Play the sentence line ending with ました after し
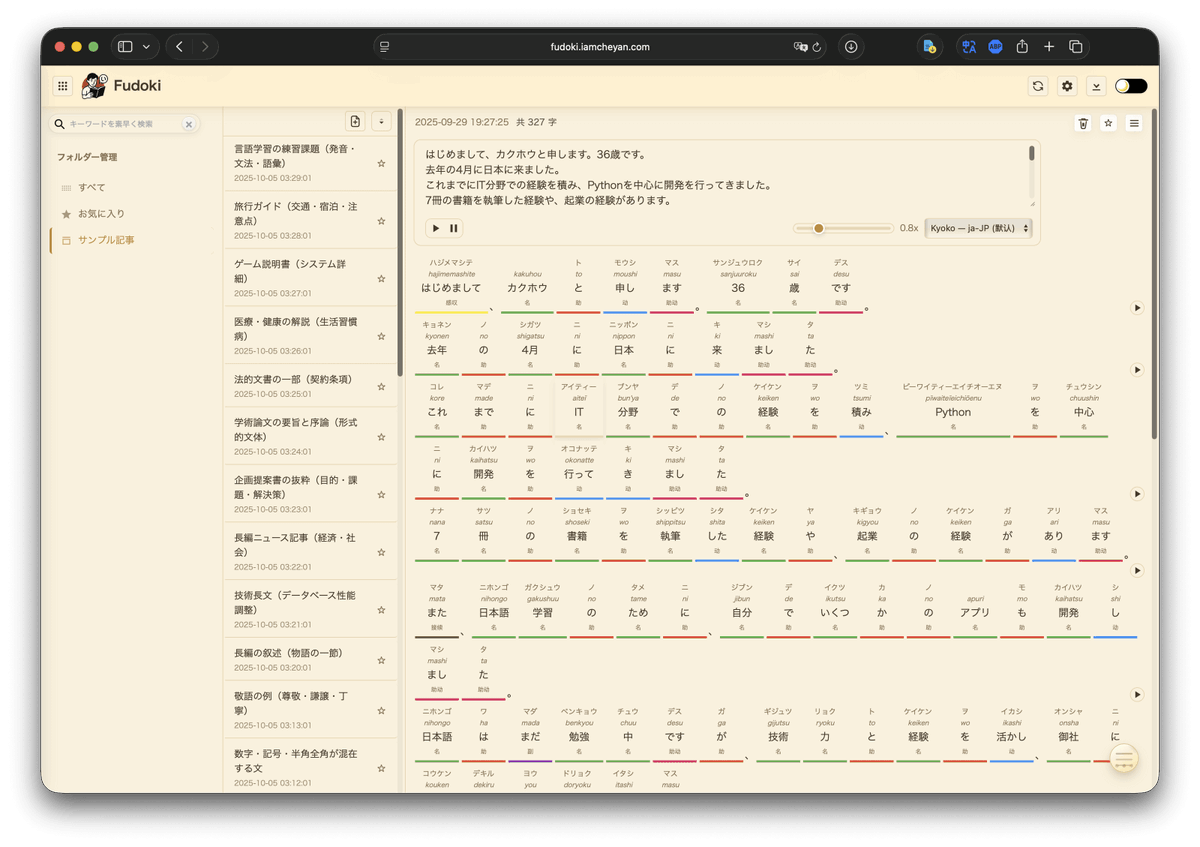This screenshot has height=847, width=1200. click(x=1137, y=694)
